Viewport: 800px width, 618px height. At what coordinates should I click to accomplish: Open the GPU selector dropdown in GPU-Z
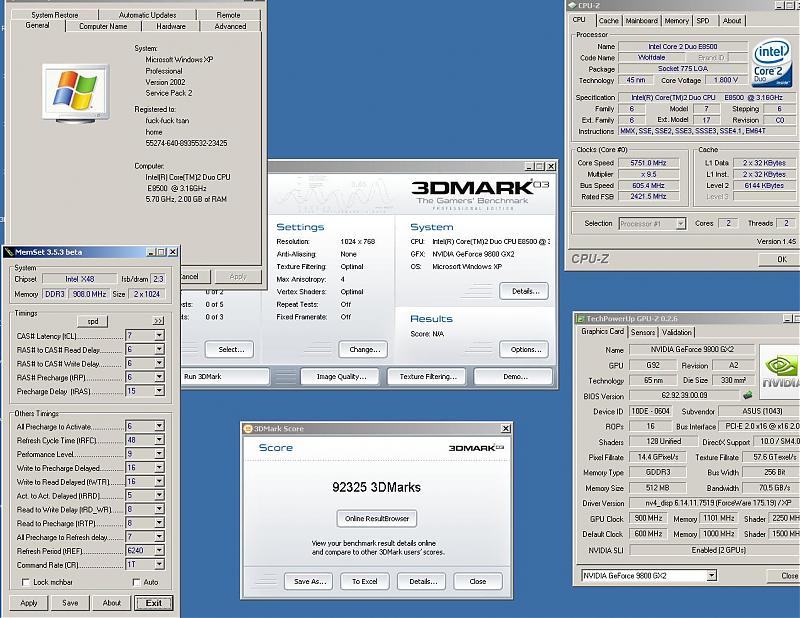712,576
